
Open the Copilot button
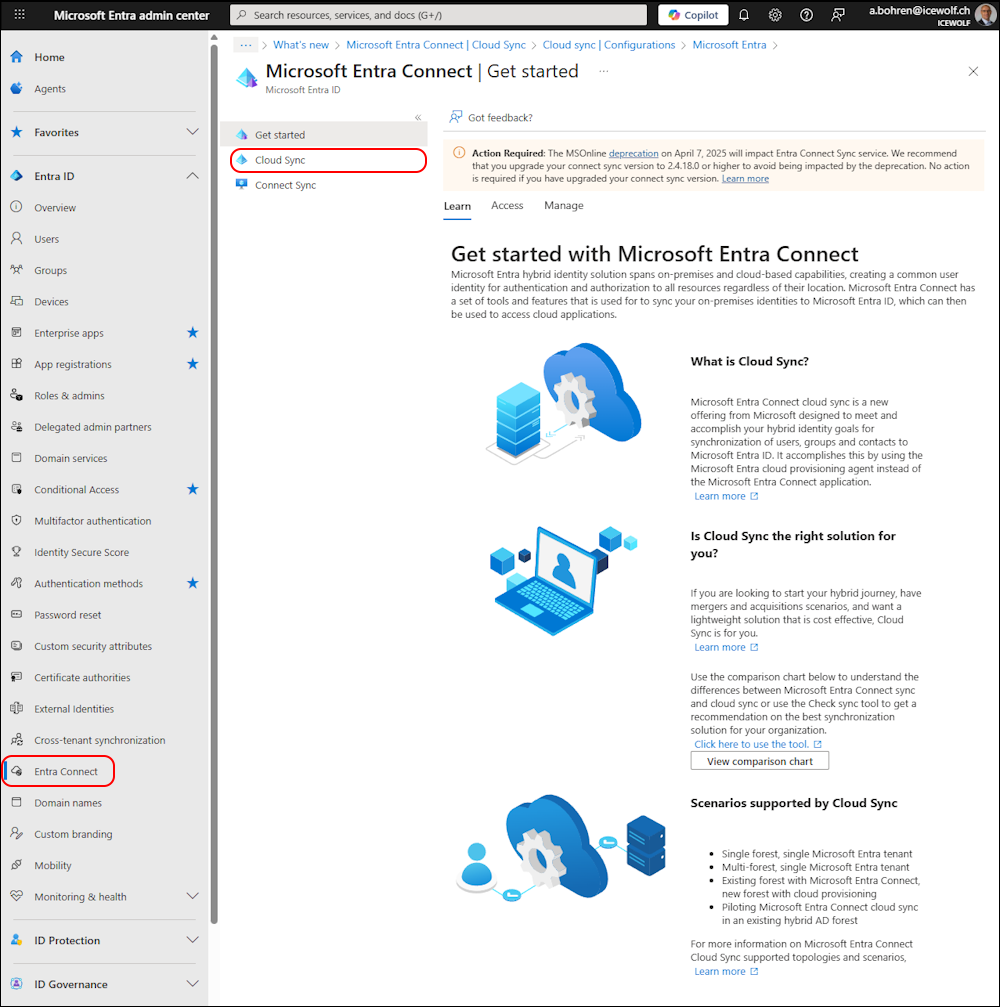tap(693, 15)
